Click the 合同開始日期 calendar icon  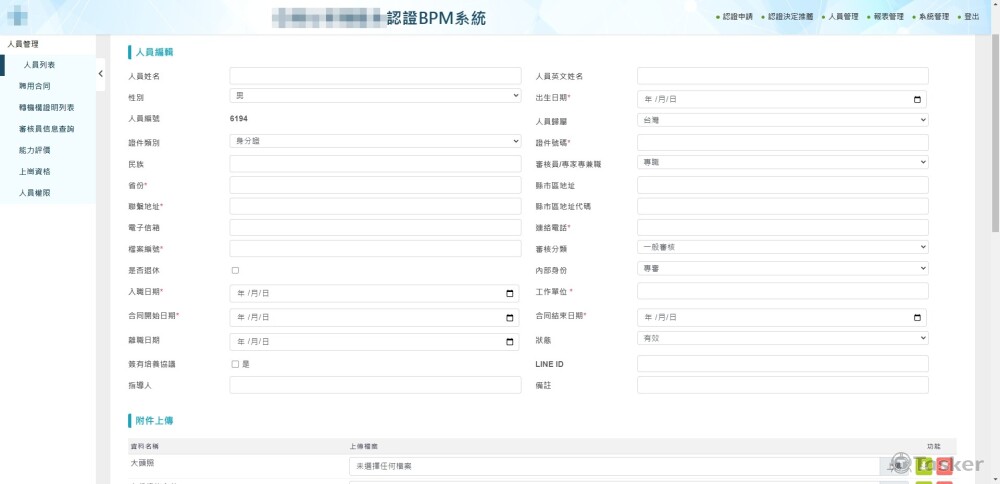[x=510, y=317]
